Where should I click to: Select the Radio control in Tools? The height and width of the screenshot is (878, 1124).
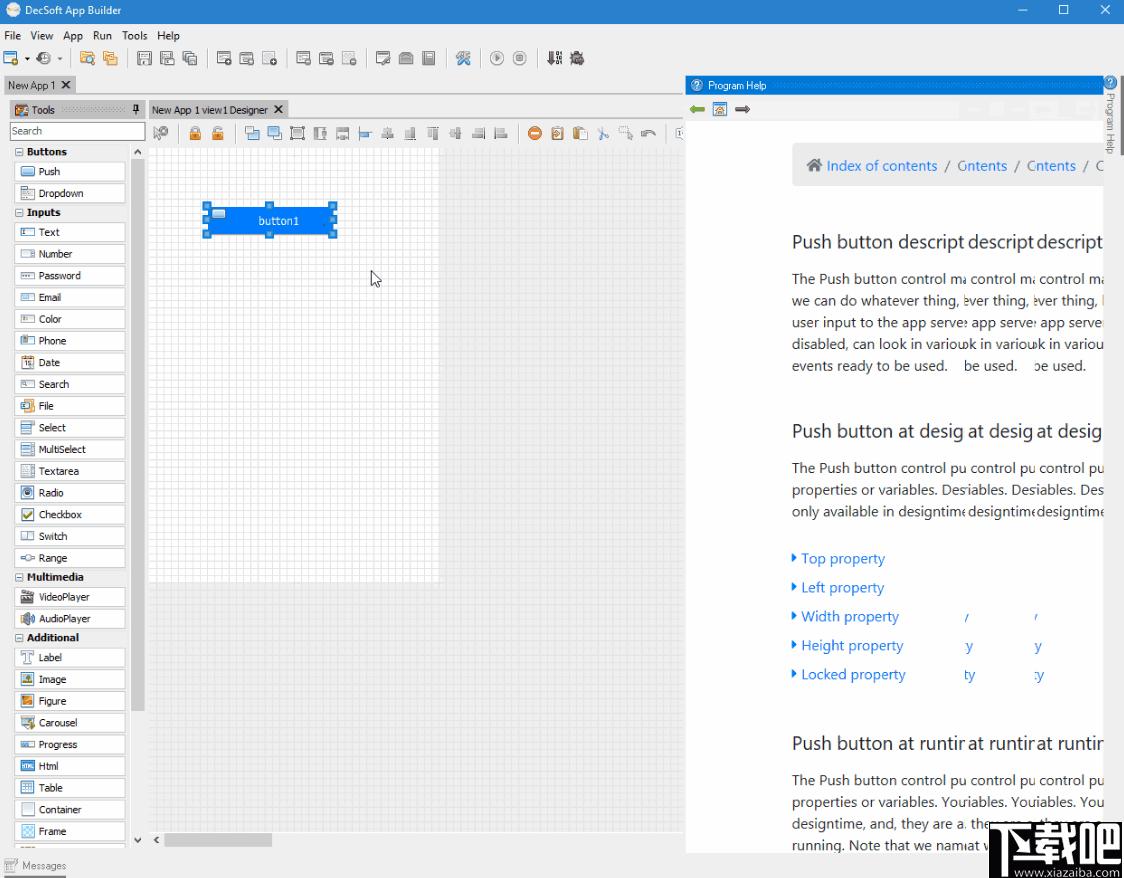pyautogui.click(x=70, y=493)
